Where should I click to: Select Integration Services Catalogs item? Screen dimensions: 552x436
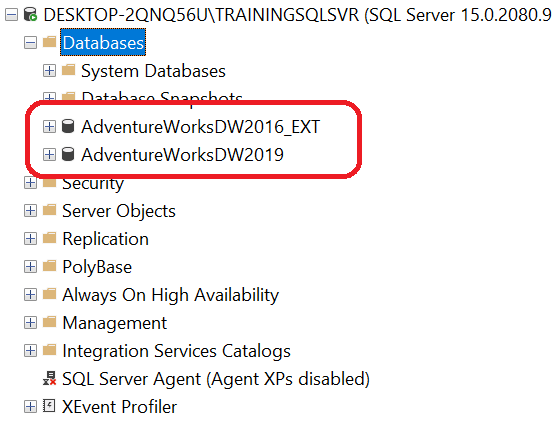(x=176, y=351)
